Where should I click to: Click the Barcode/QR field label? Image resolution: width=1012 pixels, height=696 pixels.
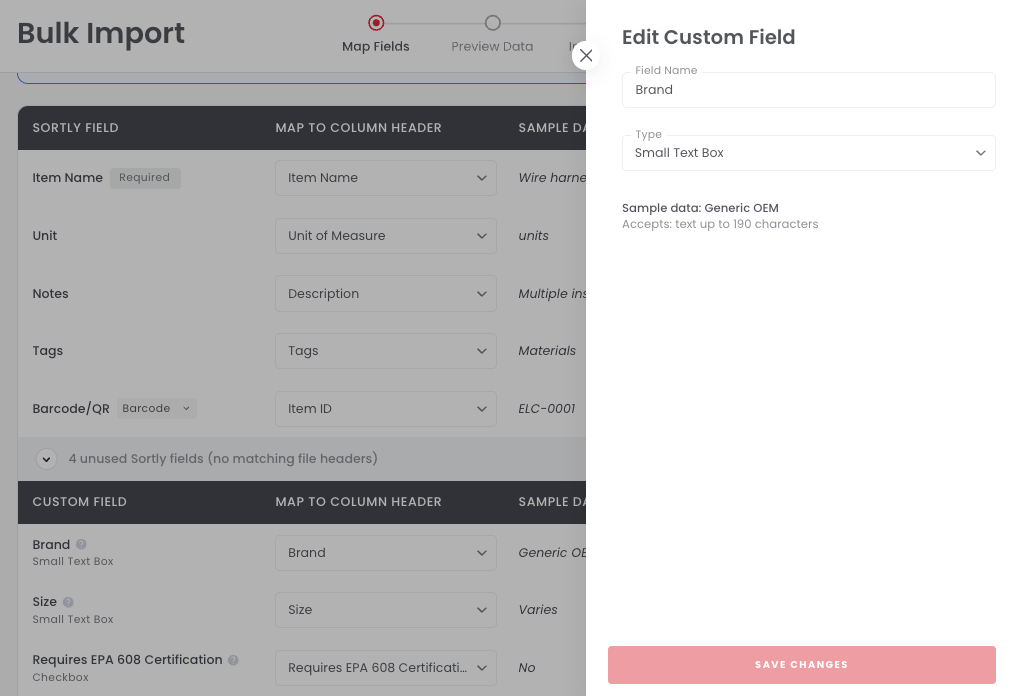71,409
